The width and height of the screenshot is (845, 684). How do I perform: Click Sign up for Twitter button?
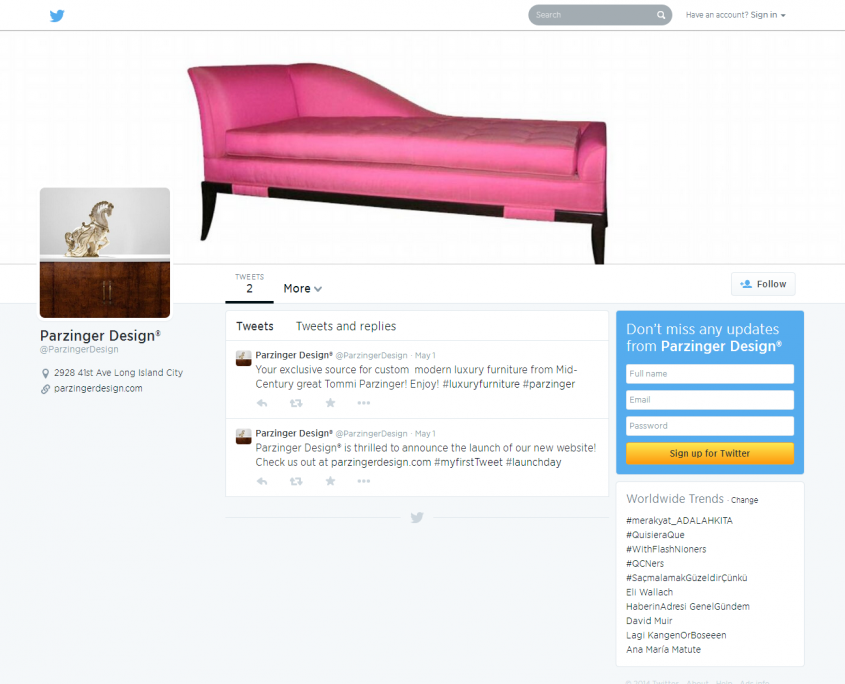point(710,453)
